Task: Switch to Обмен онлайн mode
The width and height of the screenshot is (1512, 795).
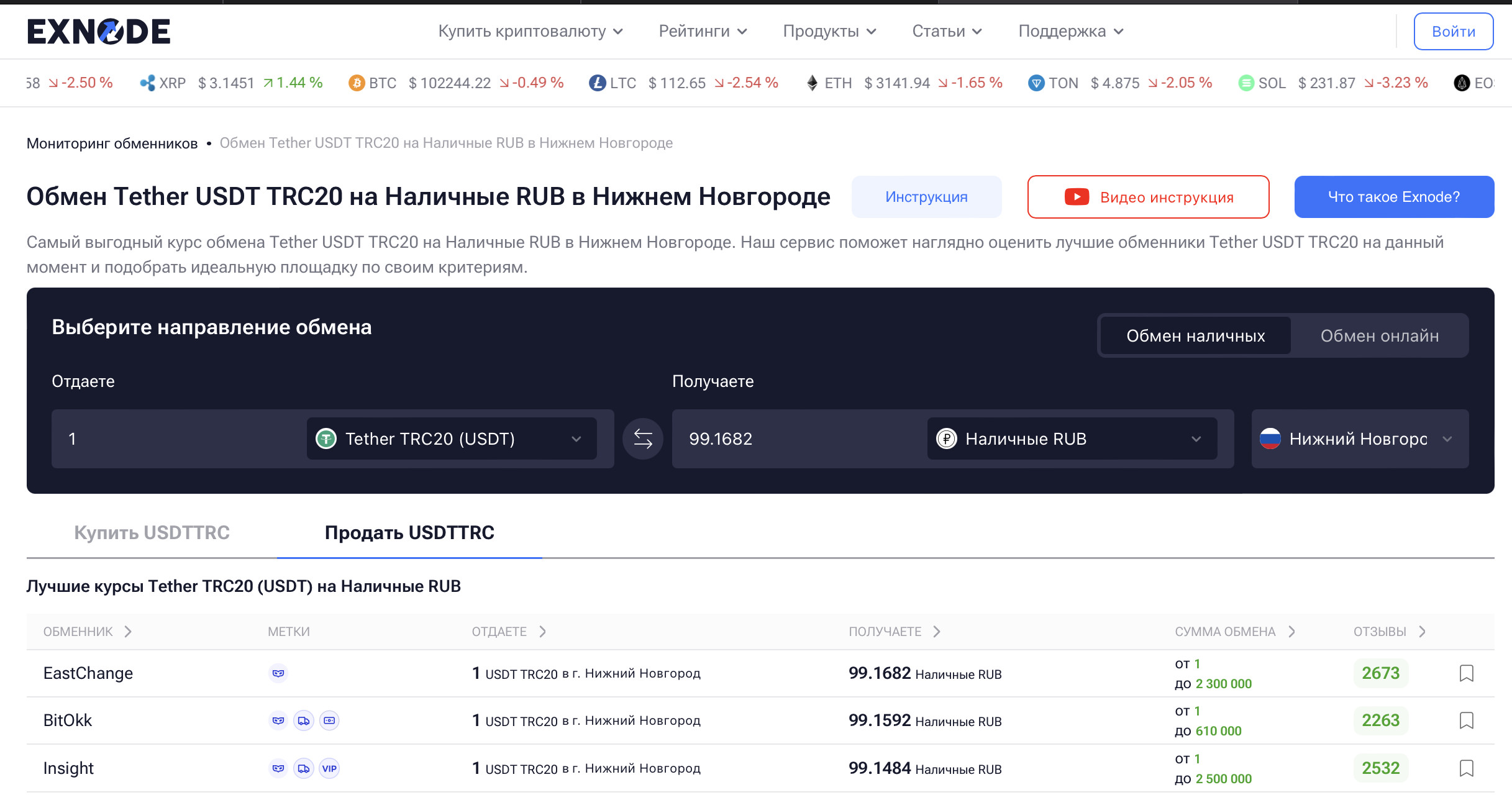Action: coord(1379,336)
